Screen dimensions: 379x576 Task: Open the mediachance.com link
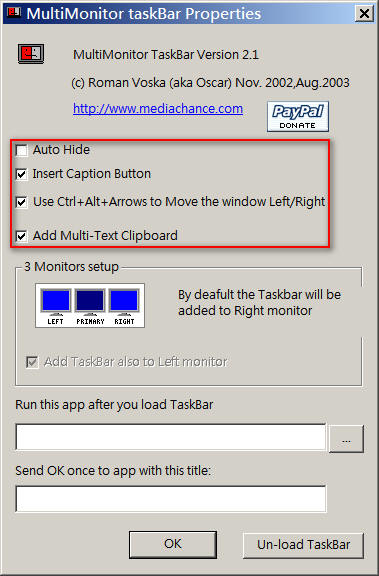(158, 108)
